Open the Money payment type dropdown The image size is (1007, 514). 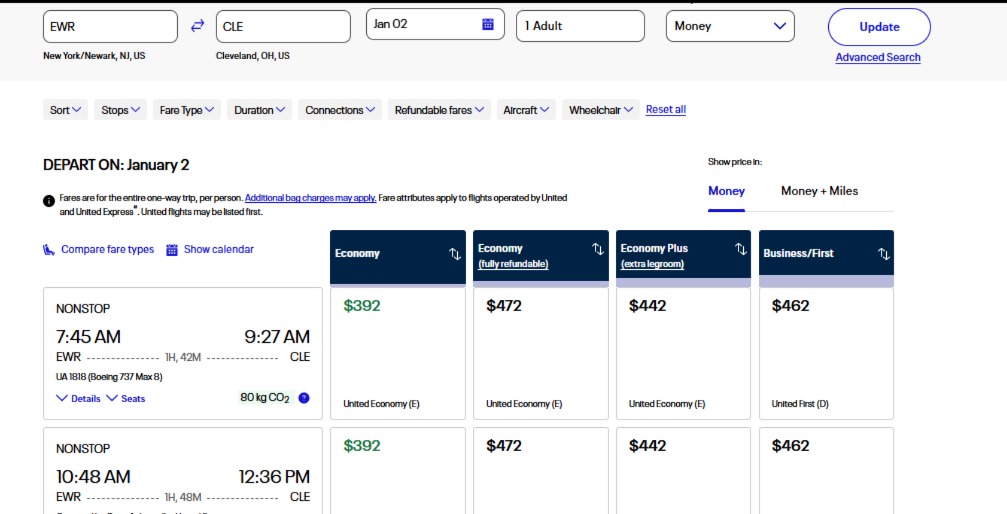tap(730, 26)
